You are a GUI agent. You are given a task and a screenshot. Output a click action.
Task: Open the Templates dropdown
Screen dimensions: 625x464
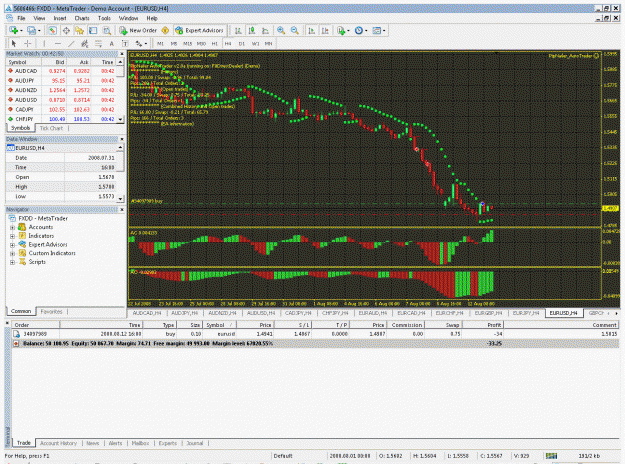(378, 30)
